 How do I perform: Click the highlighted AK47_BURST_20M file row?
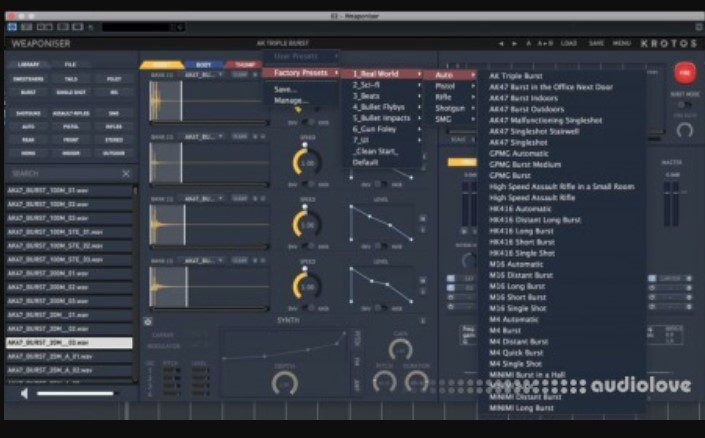pos(69,343)
